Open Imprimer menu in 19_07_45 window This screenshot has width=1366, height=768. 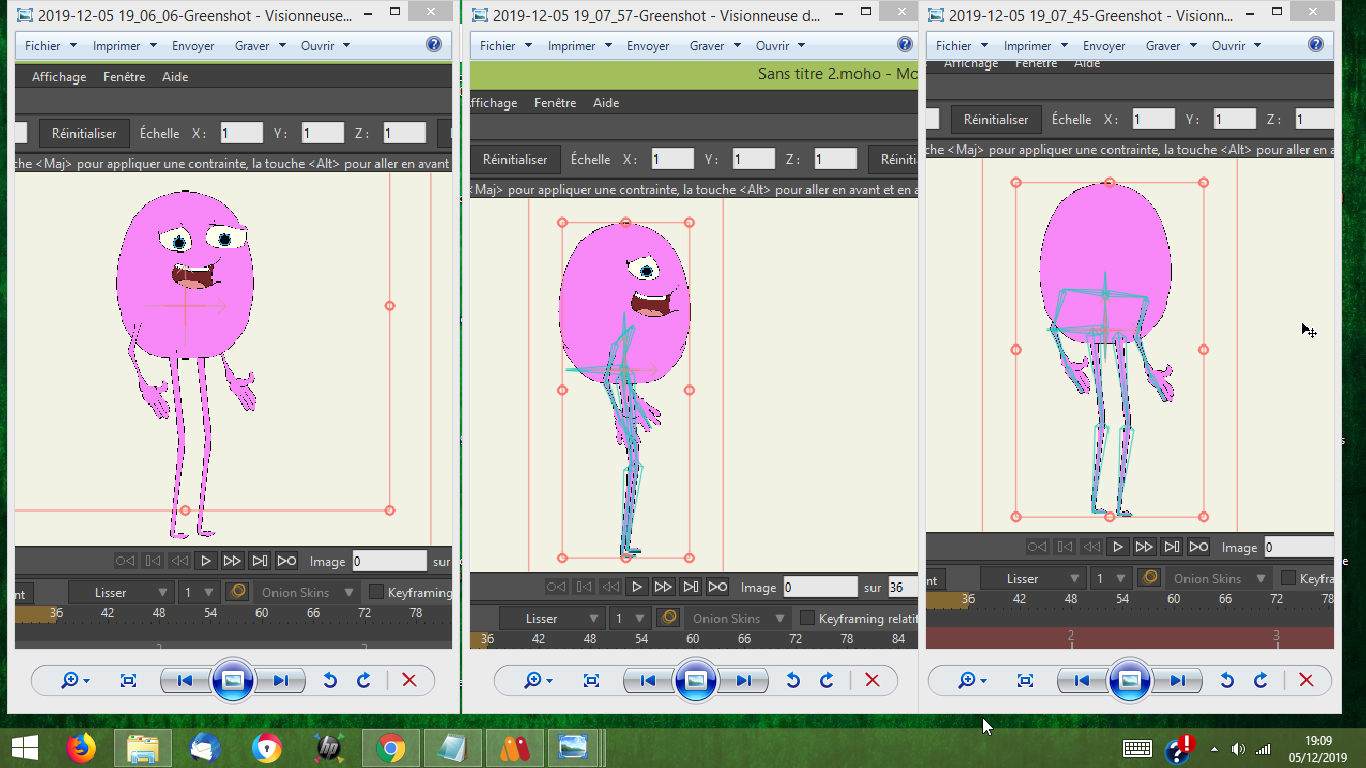pyautogui.click(x=1035, y=46)
